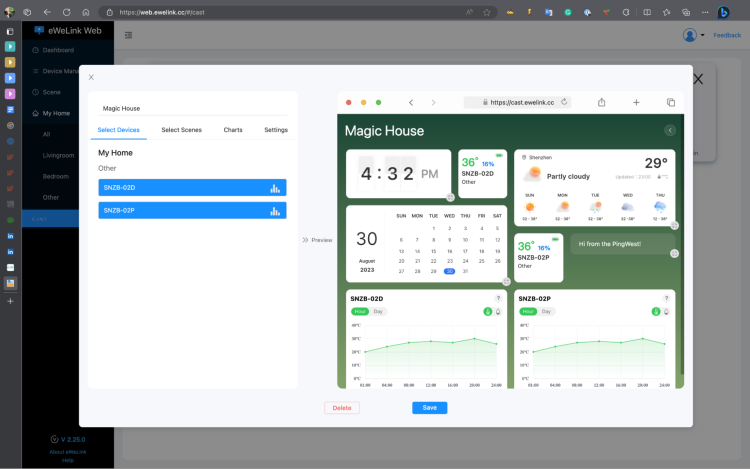Select Day view on SNZB-02D chart
The image size is (750, 469).
(x=378, y=312)
